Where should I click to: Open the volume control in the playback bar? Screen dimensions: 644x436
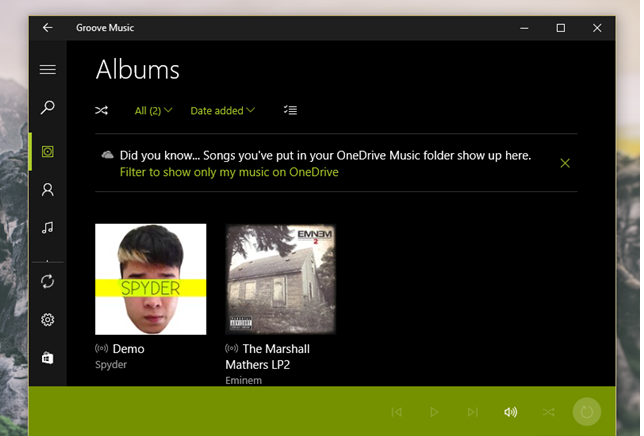510,411
